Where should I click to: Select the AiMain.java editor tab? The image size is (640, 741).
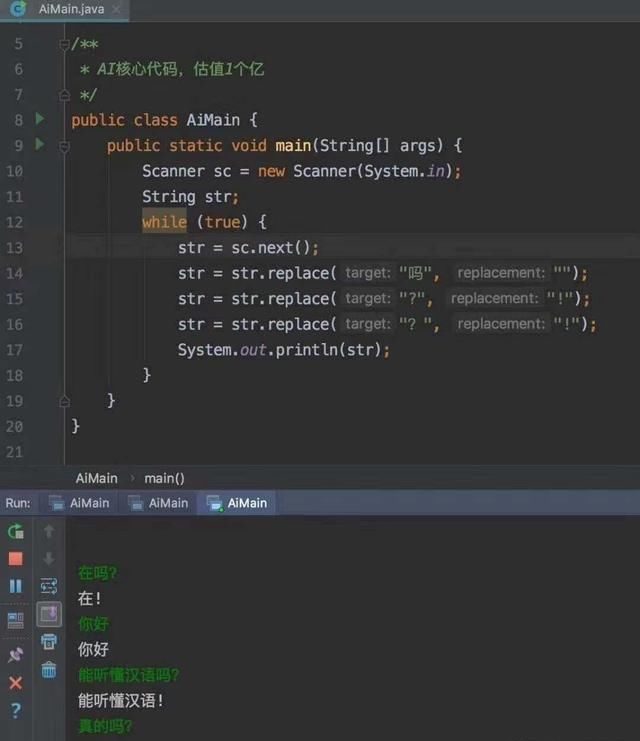(63, 8)
